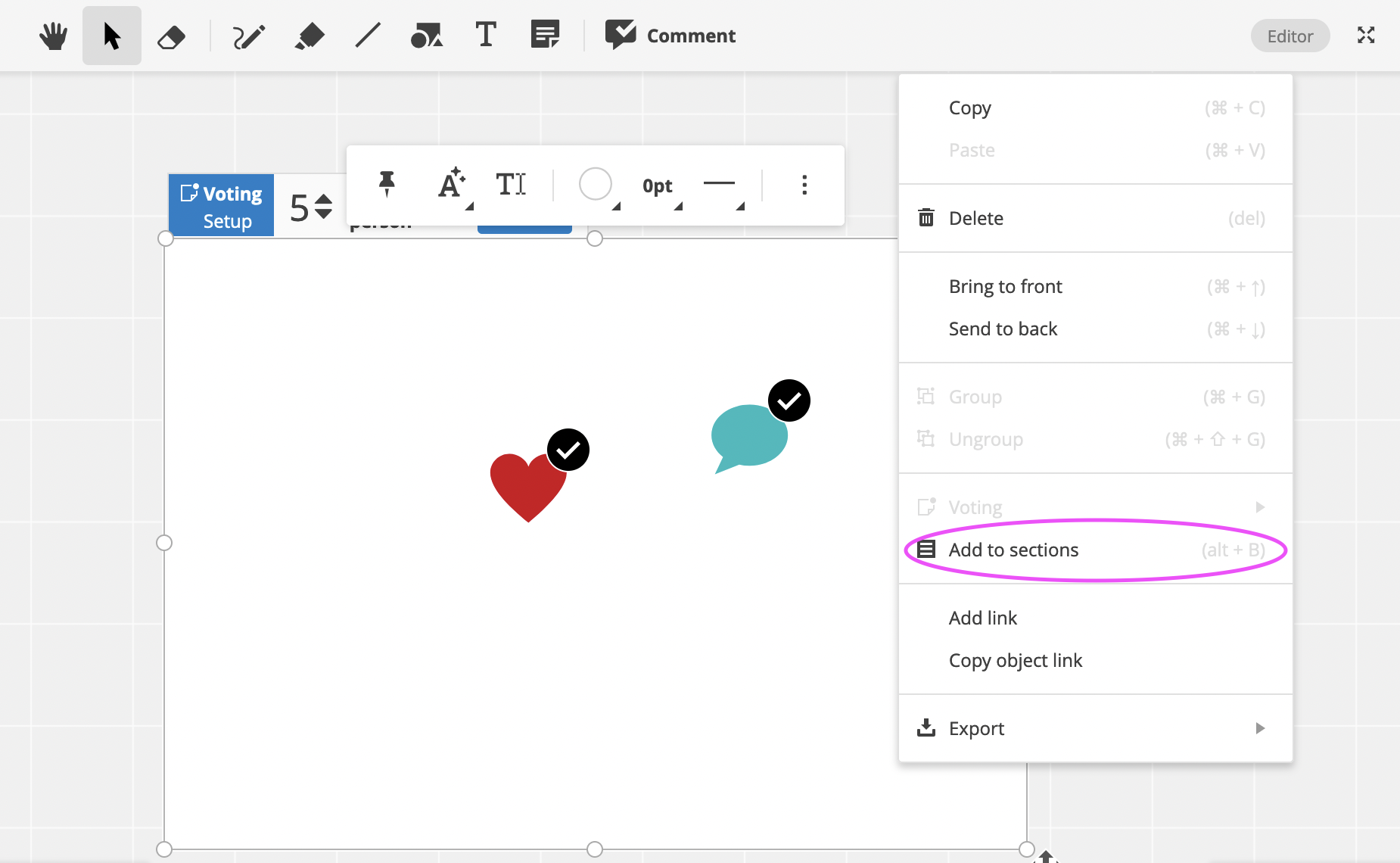Select the Text tool
Screen dimensions: 1400x863
[x=486, y=35]
